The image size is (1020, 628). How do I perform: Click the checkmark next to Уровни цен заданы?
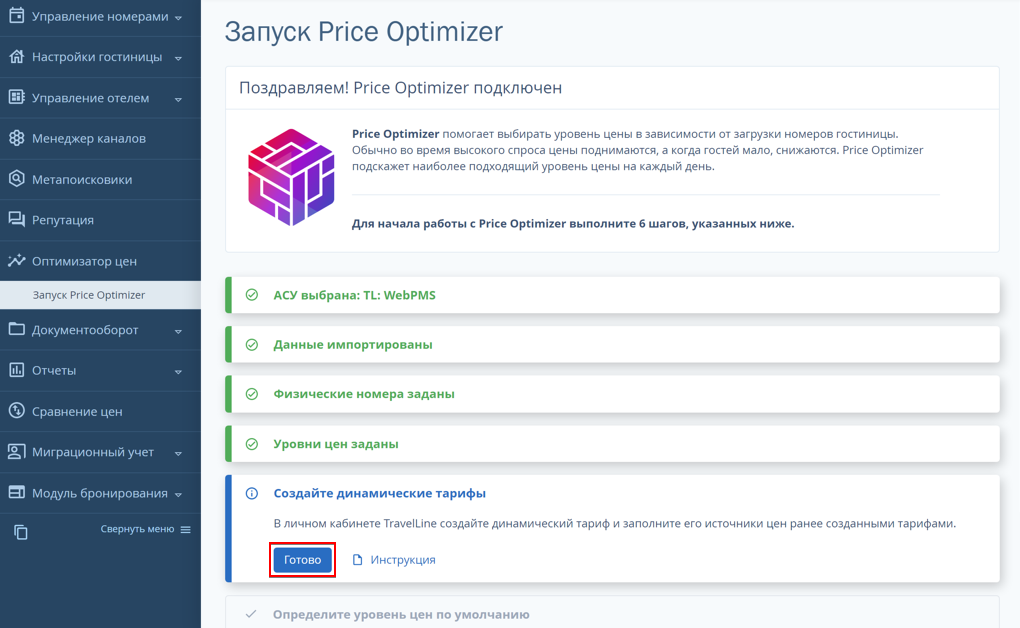tap(252, 444)
